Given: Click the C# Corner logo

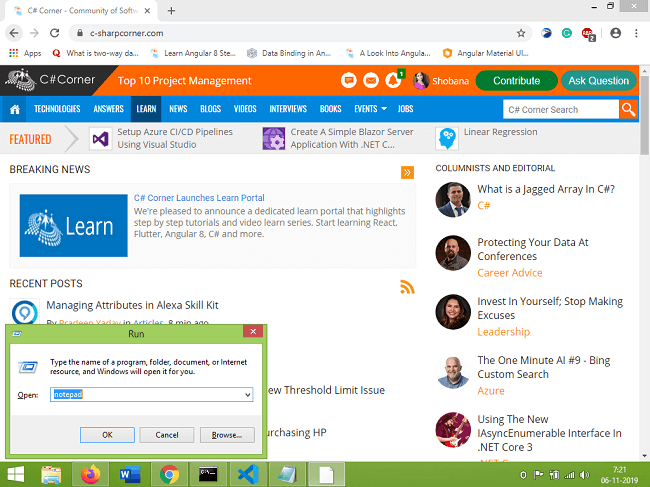Looking at the screenshot, I should (51, 80).
